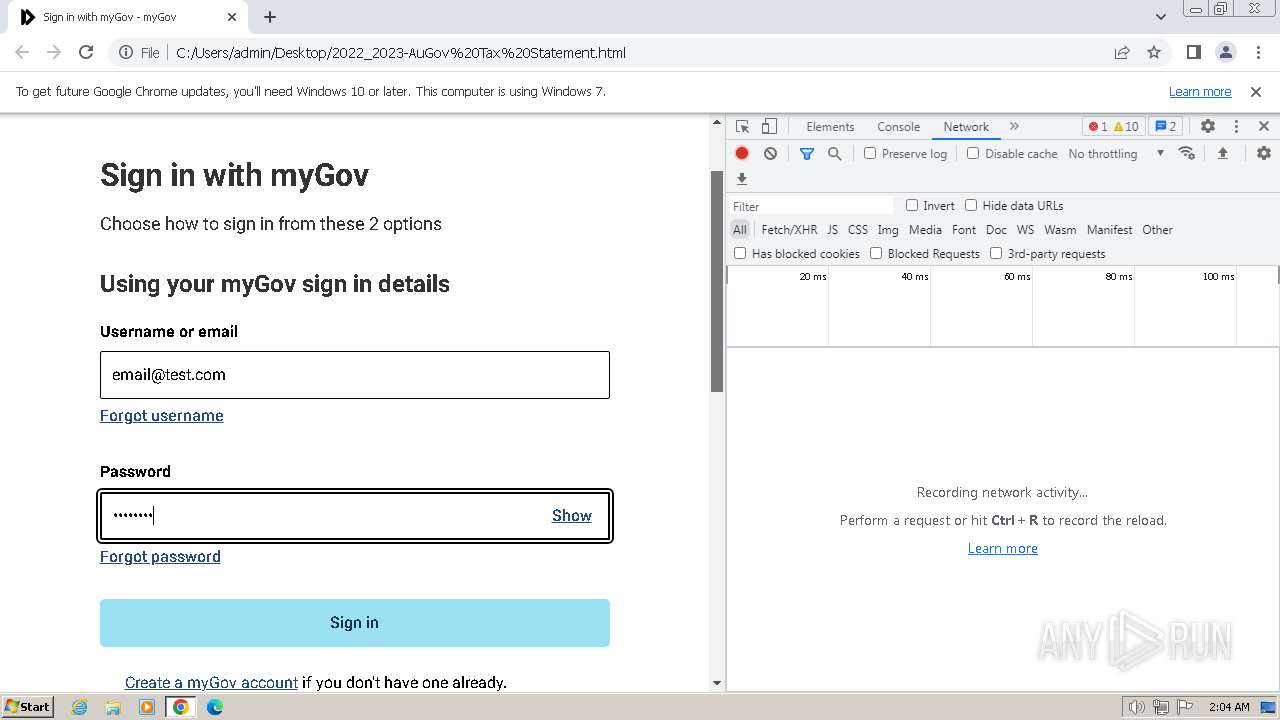
Task: Bookmark this page with the star icon
Action: 1154,53
